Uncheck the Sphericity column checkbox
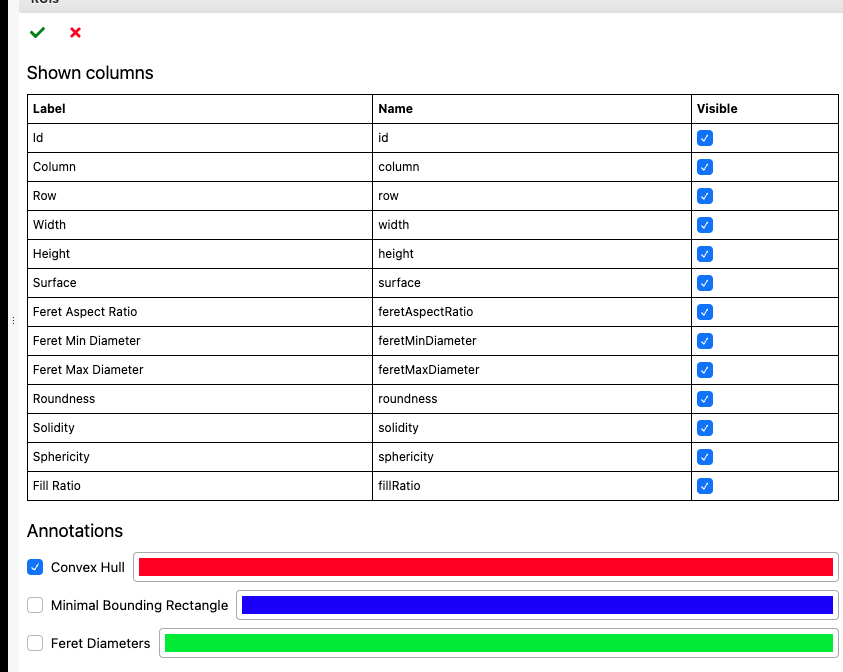Screen dimensions: 843x672 705,457
